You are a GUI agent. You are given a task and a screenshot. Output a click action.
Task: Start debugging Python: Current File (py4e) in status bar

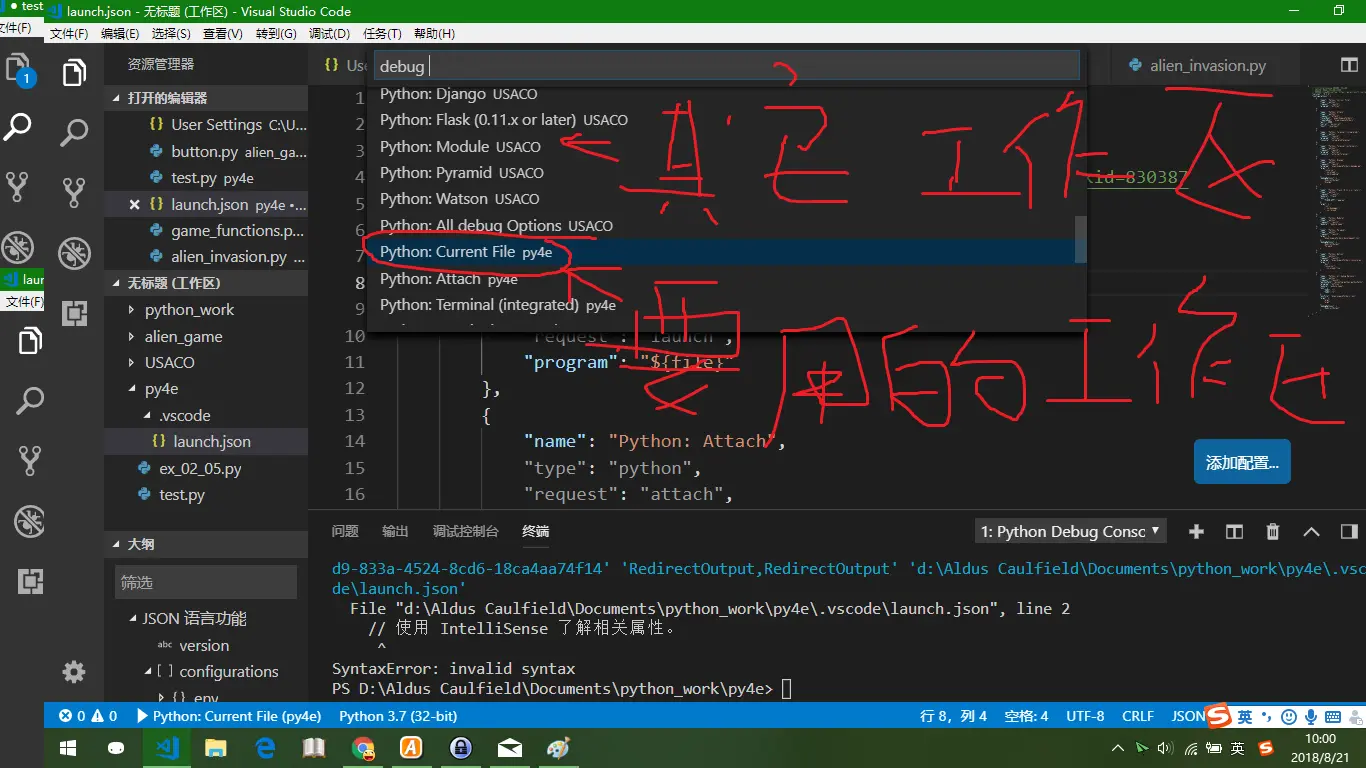(229, 716)
